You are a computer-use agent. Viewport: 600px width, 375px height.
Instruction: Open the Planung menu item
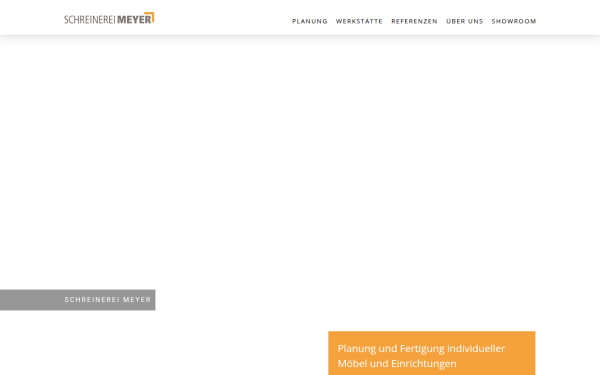pyautogui.click(x=310, y=21)
